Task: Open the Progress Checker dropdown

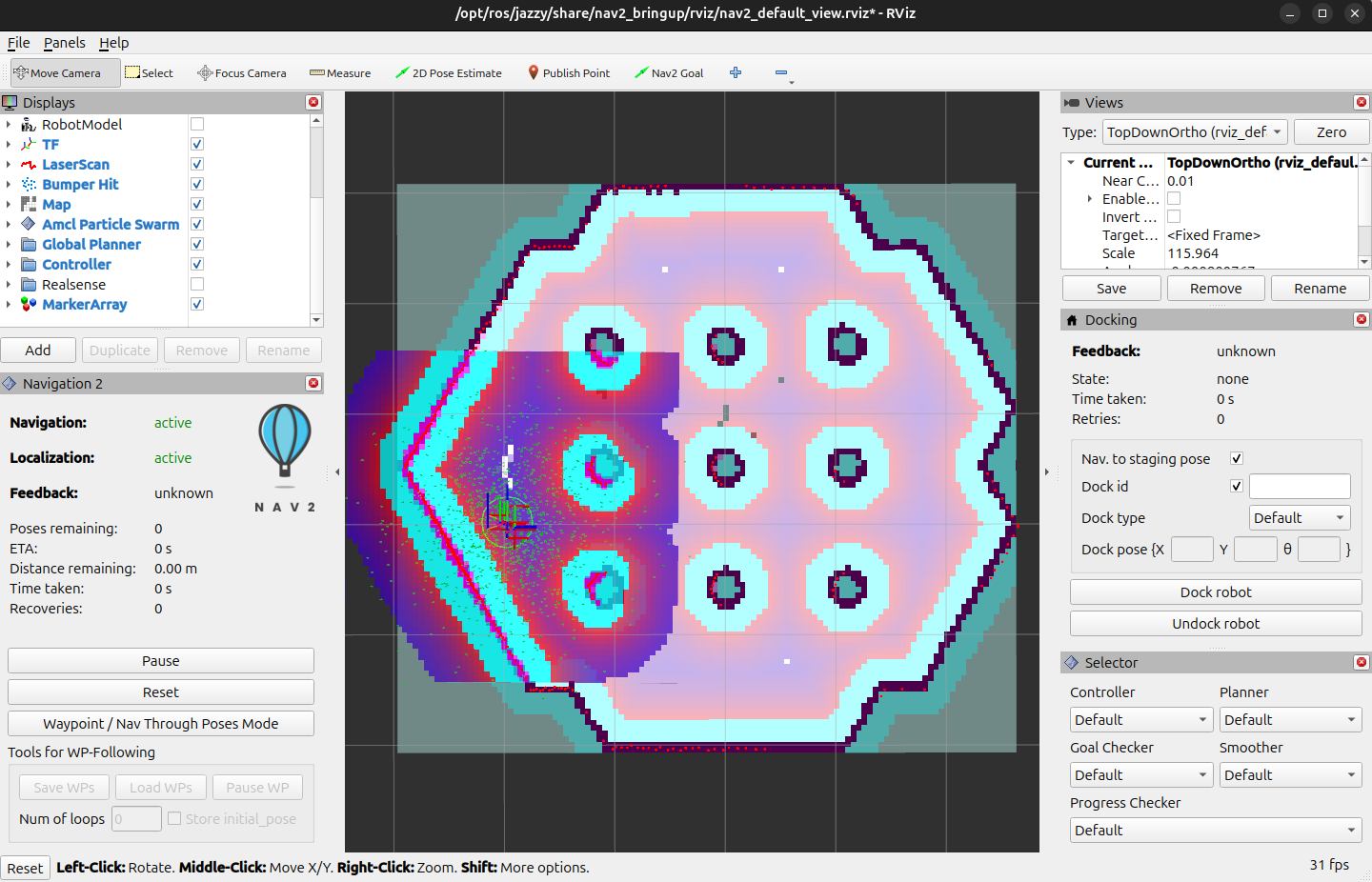Action: tap(1216, 831)
